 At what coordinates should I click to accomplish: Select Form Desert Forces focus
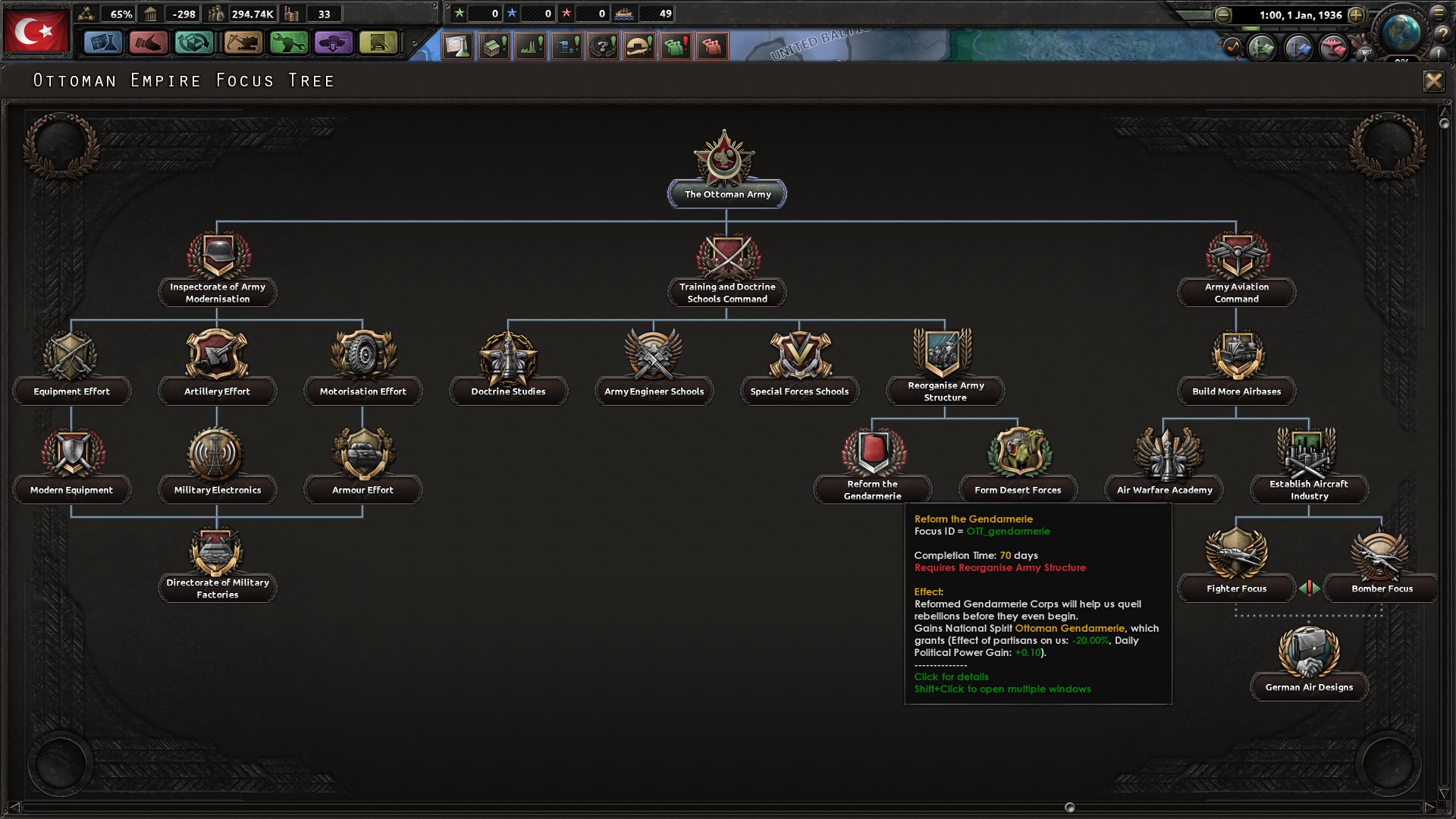click(x=1018, y=464)
